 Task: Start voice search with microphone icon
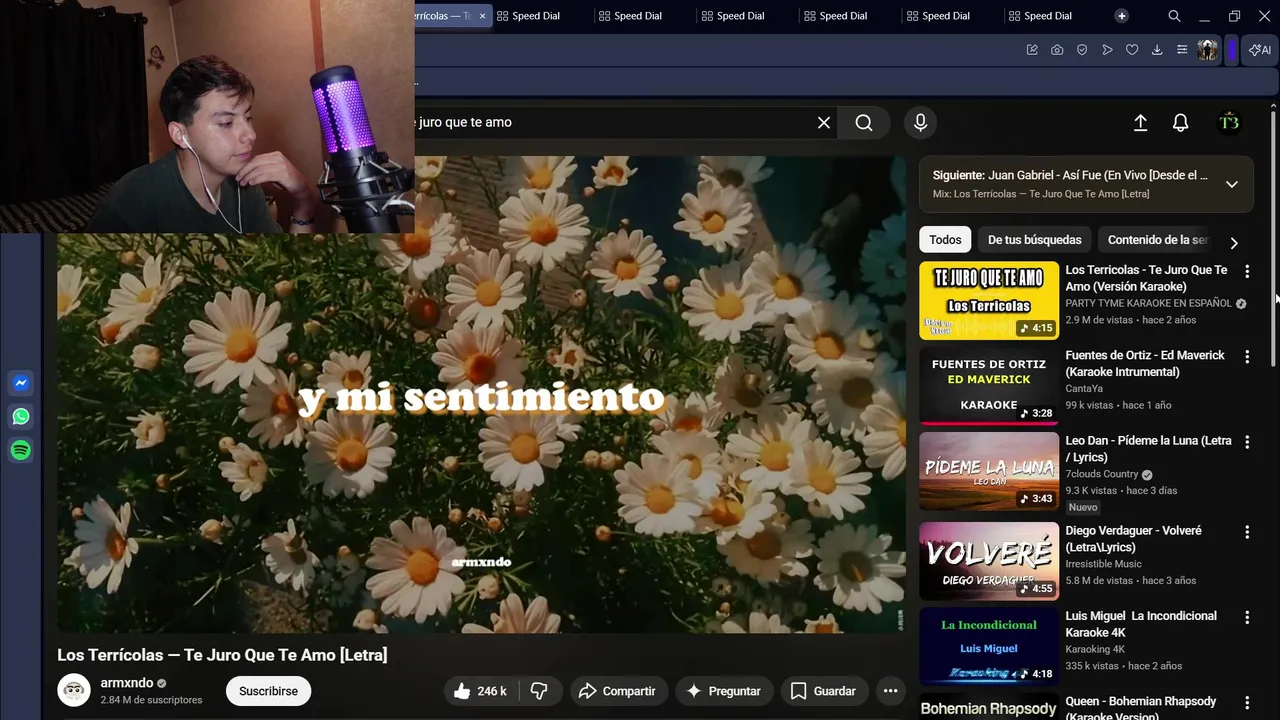pos(921,123)
